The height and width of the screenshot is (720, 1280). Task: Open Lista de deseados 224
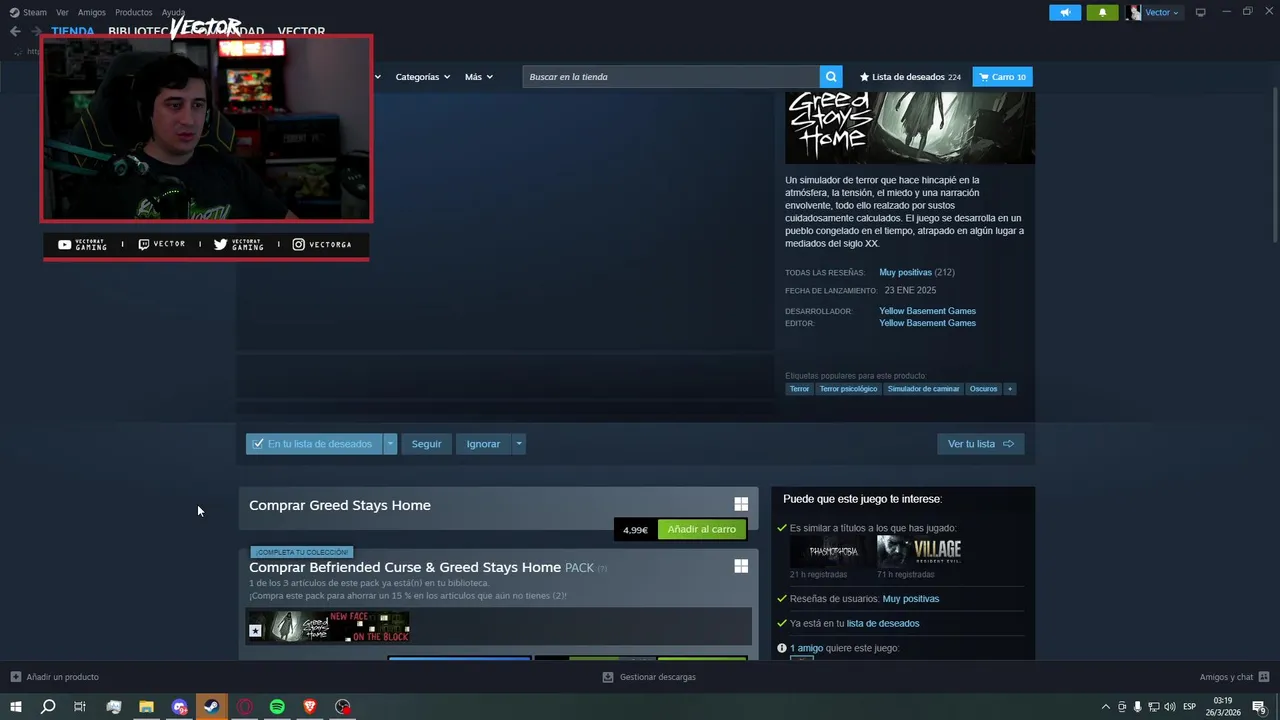coord(910,77)
